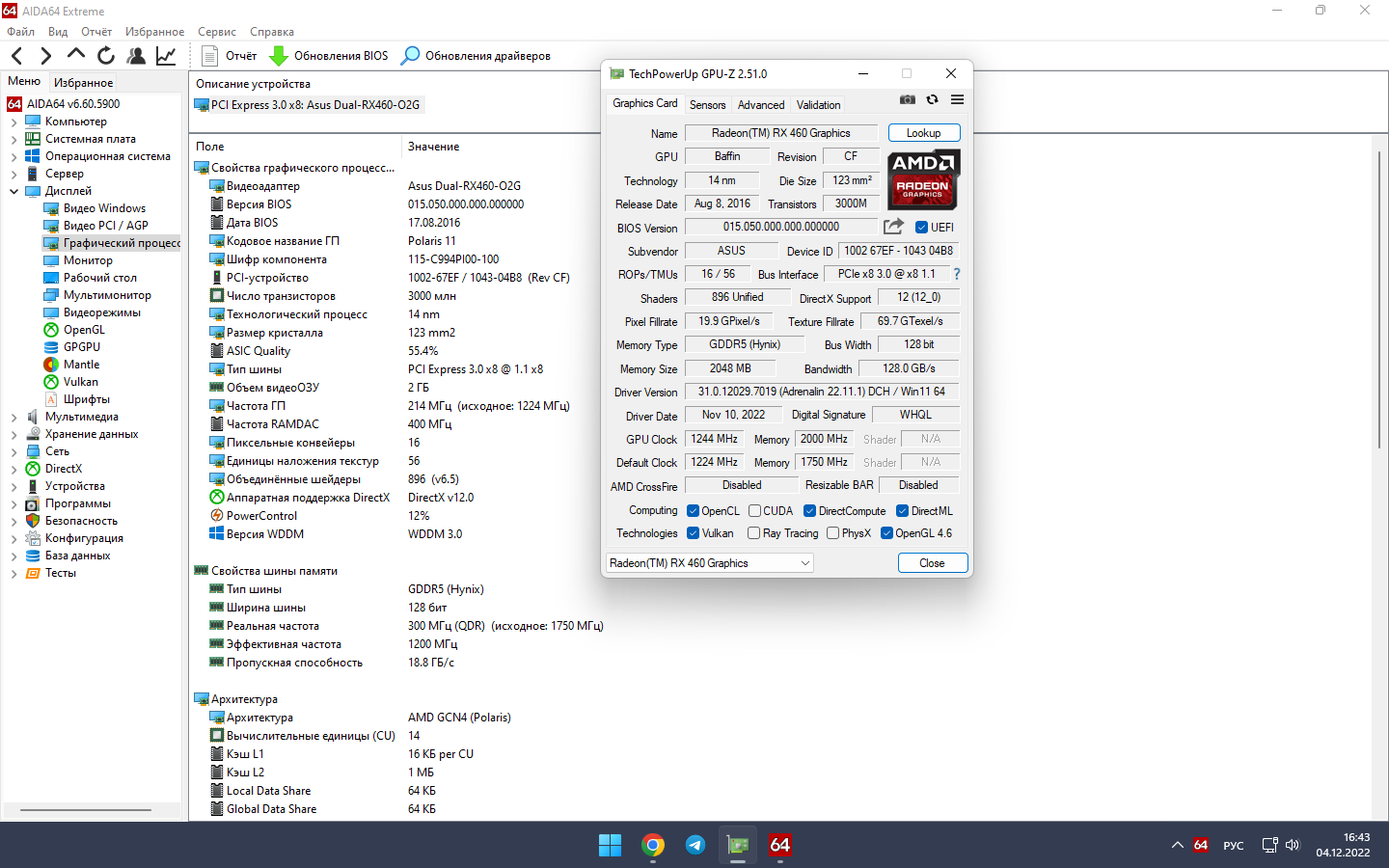Switch to the Sensors tab
The height and width of the screenshot is (868, 1389).
pos(707,105)
